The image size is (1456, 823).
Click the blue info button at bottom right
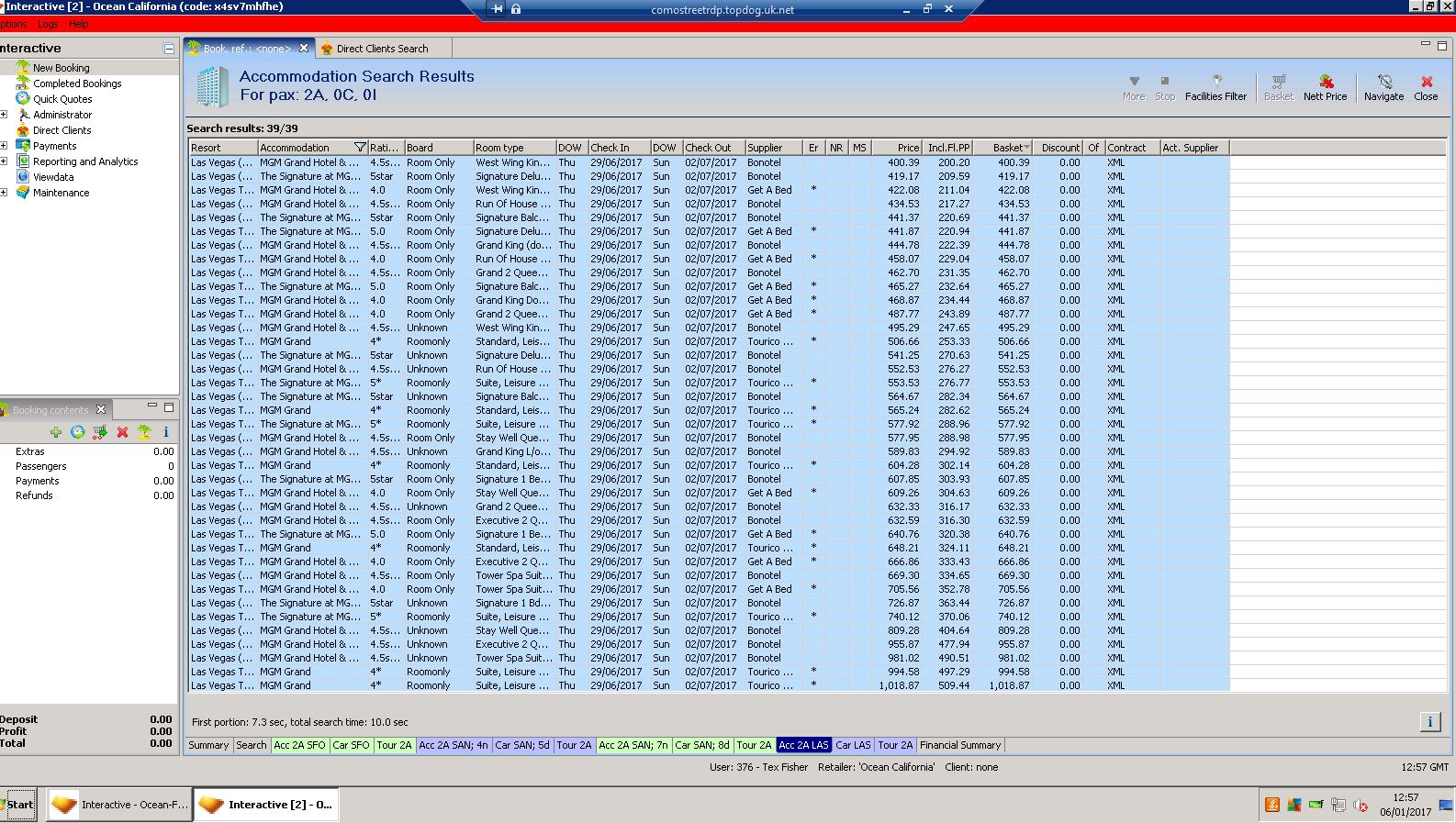click(x=1429, y=722)
